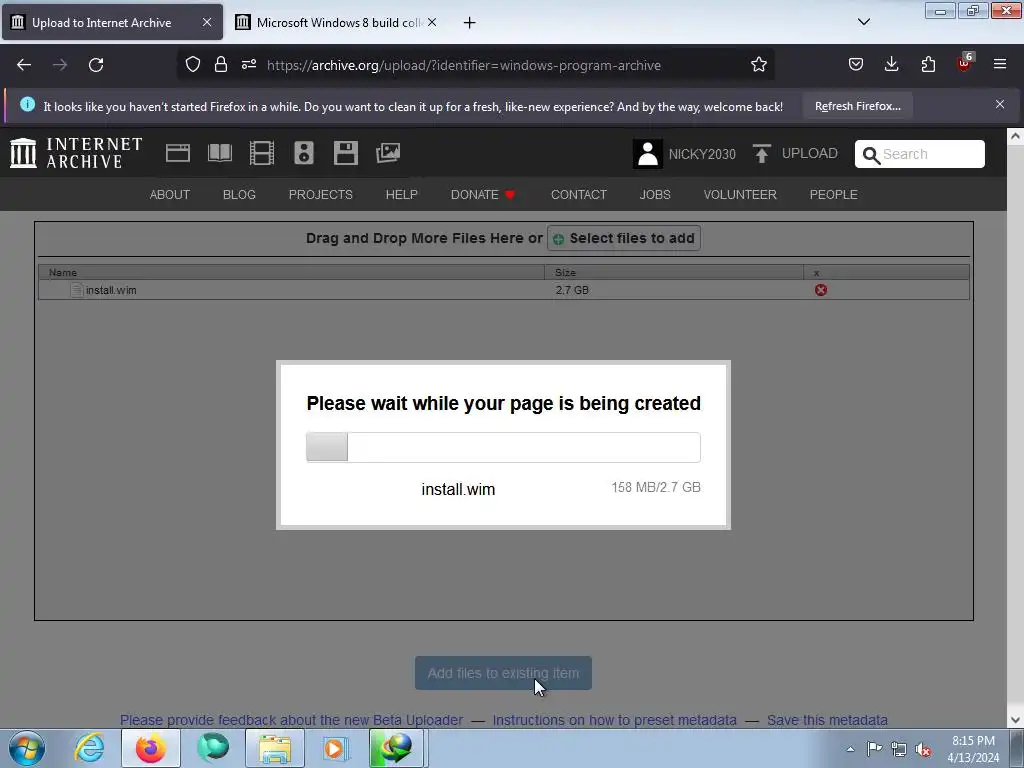Save page to Pocket icon
The width and height of the screenshot is (1024, 768).
[856, 65]
